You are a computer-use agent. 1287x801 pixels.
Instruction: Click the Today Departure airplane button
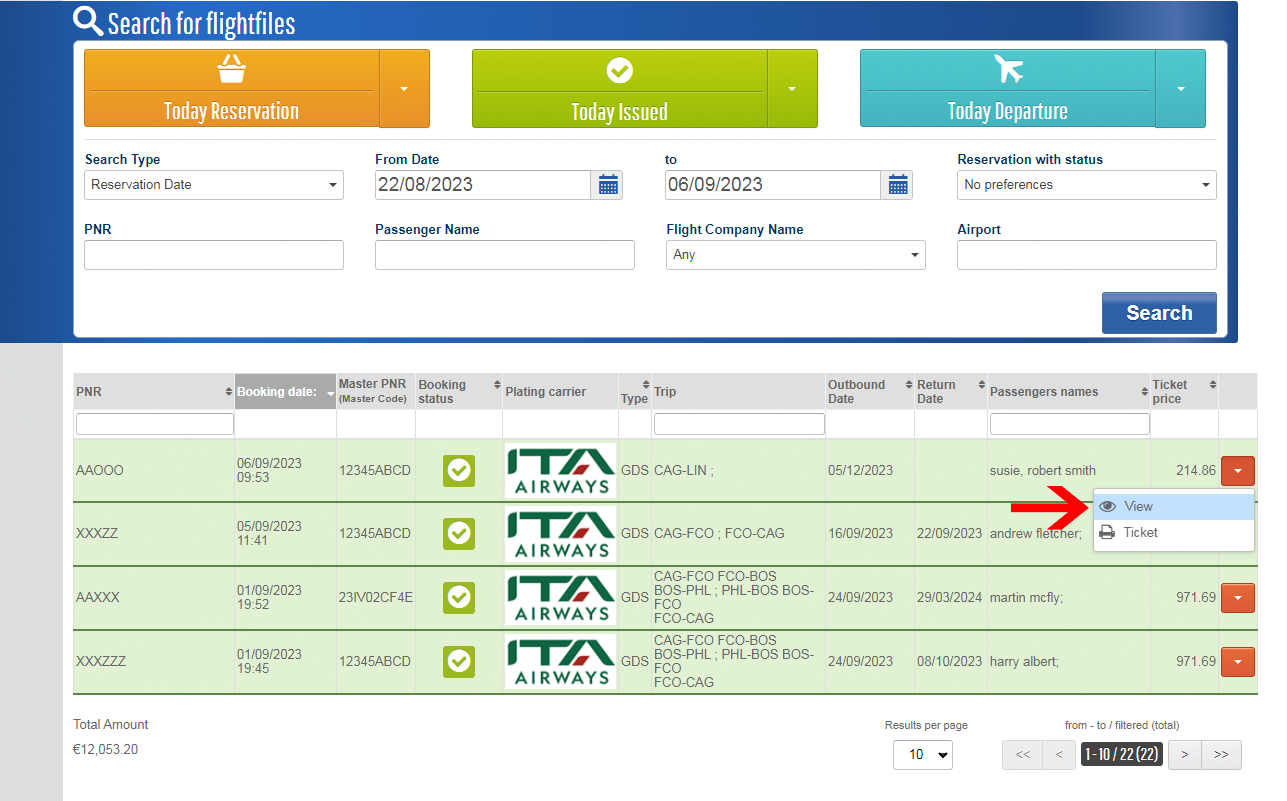pos(1007,88)
